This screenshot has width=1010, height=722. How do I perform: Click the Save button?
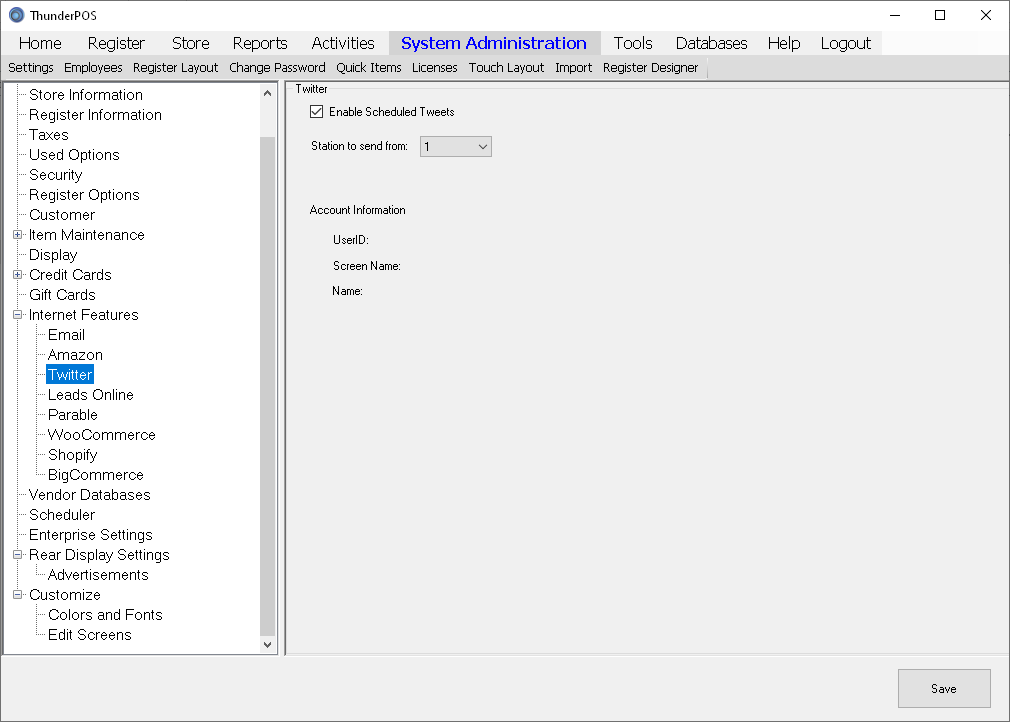click(944, 689)
